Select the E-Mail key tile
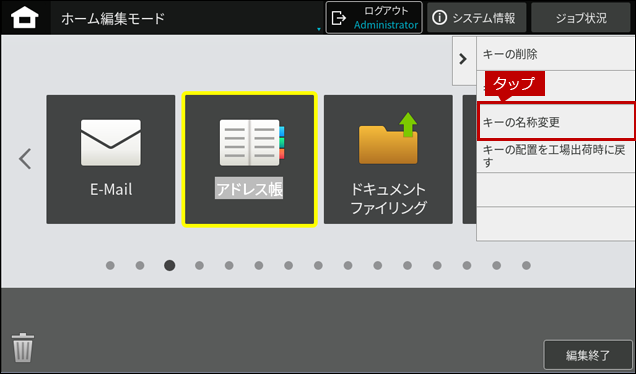Viewport: 636px width, 374px height. pyautogui.click(x=111, y=159)
